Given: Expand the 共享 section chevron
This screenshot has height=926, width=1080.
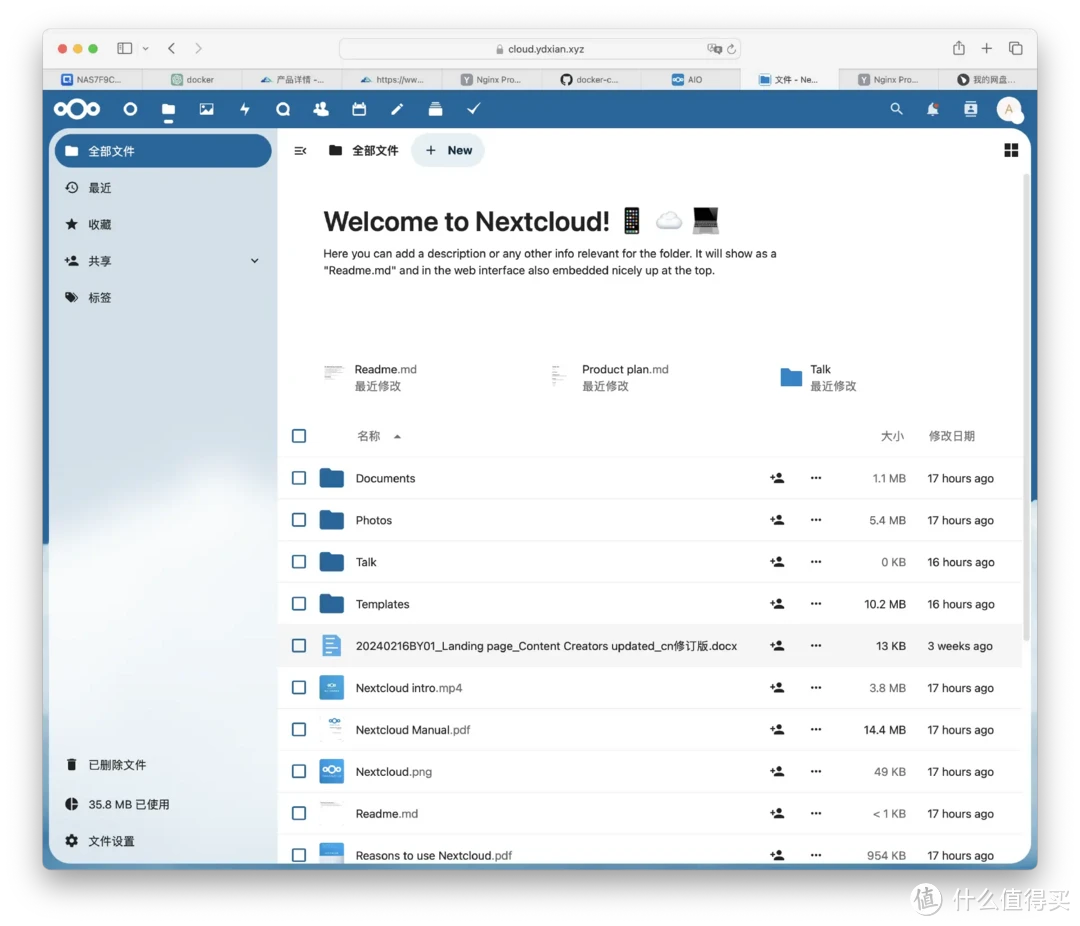Looking at the screenshot, I should [255, 261].
